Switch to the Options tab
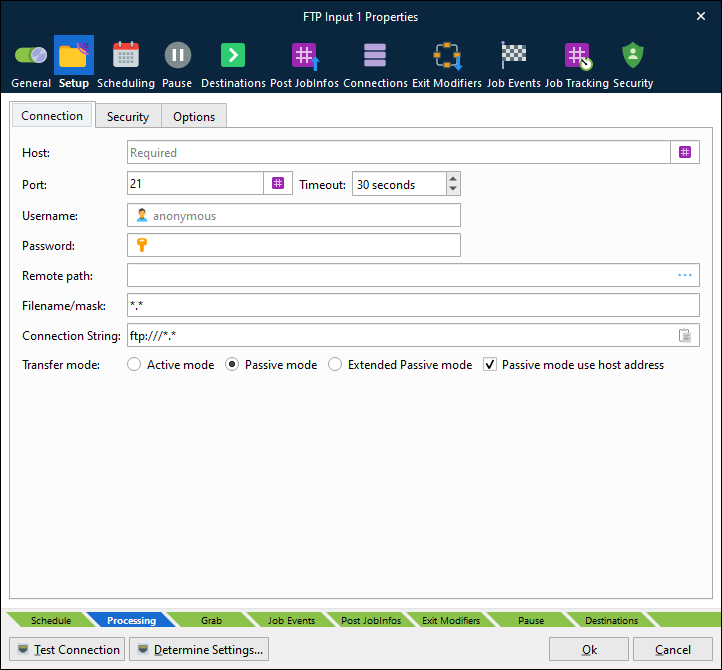 tap(194, 117)
